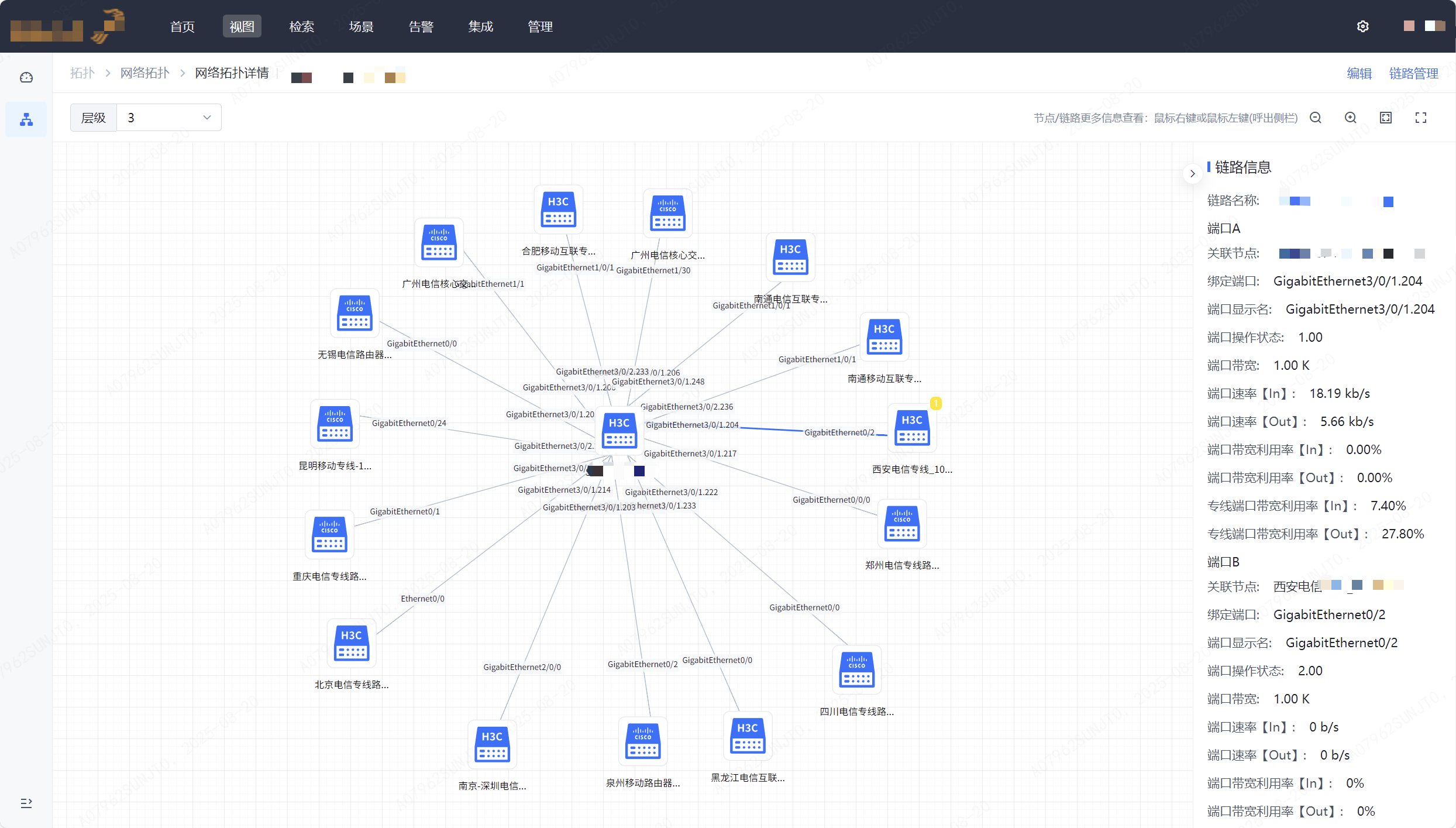
Task: Switch to the 检索 menu
Action: click(301, 26)
